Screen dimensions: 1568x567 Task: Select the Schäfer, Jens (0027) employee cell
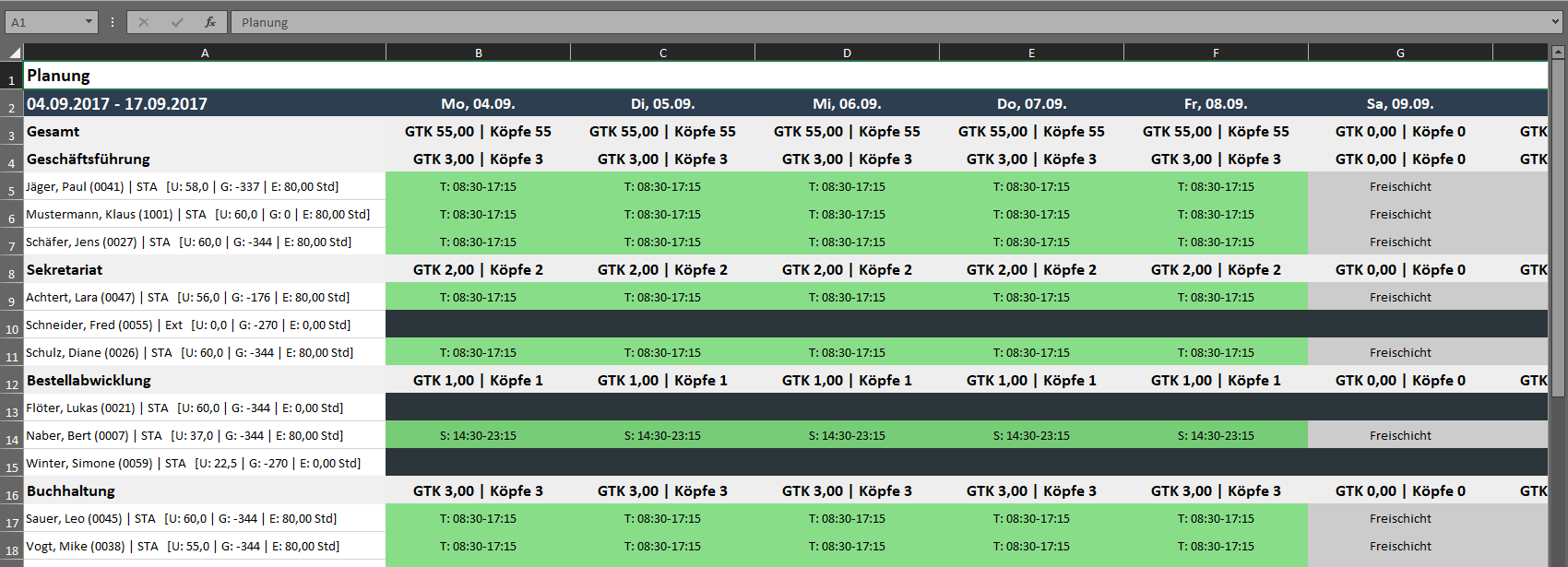coord(205,242)
